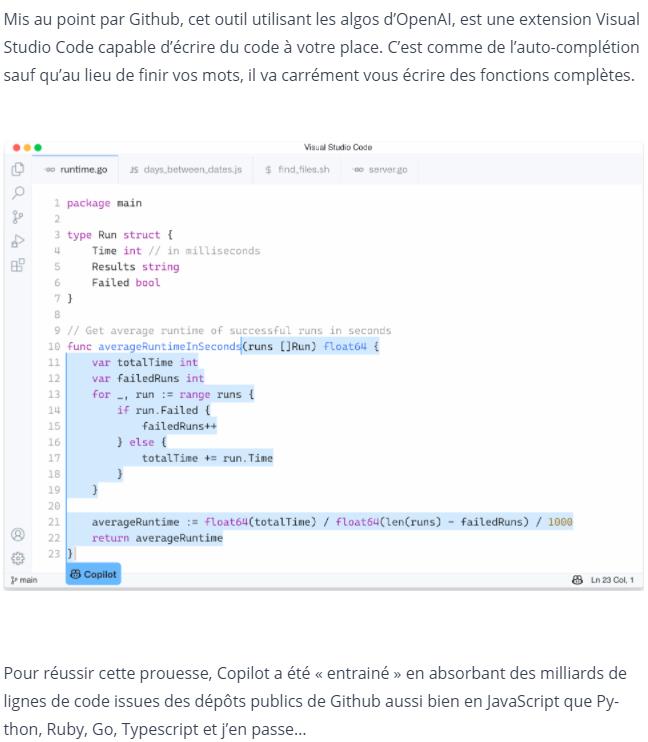The image size is (648, 742).
Task: Click the Go file icon on runtime.go tab
Action: pyautogui.click(x=50, y=169)
